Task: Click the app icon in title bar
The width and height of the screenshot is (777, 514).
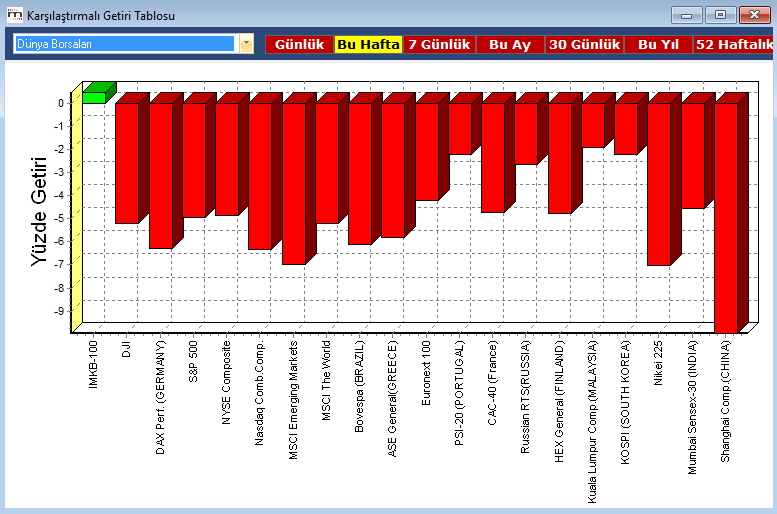Action: 14,15
